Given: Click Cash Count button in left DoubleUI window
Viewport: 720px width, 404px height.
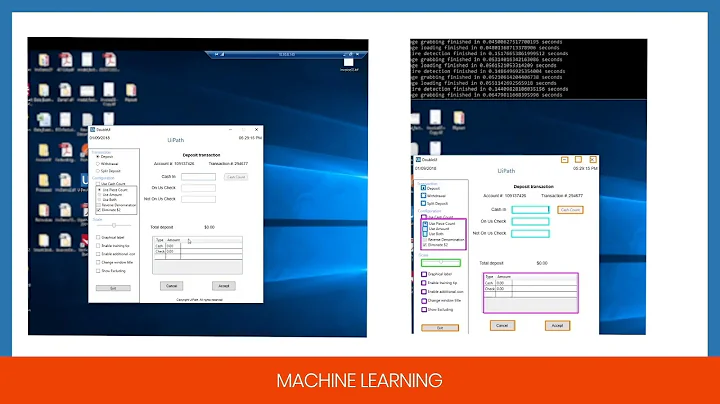Looking at the screenshot, I should (x=236, y=177).
